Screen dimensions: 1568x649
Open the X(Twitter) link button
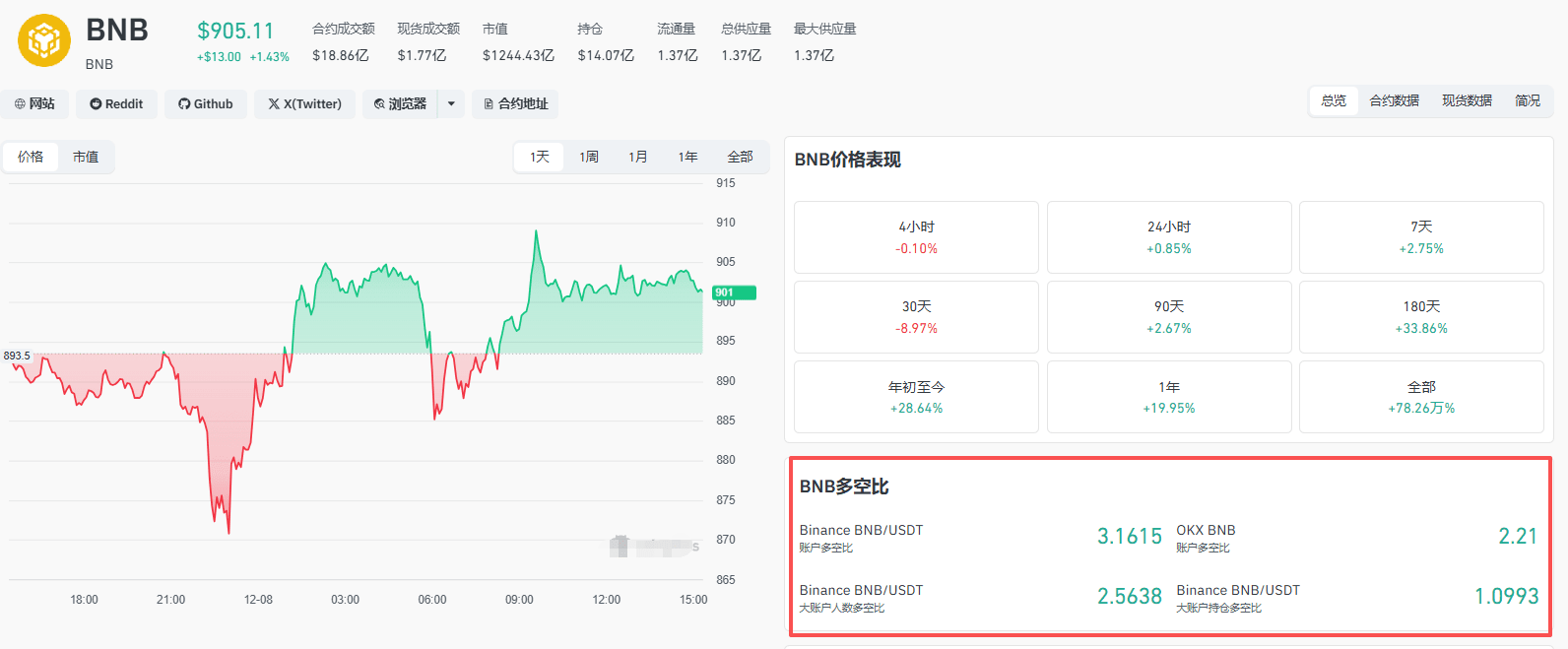tap(305, 103)
